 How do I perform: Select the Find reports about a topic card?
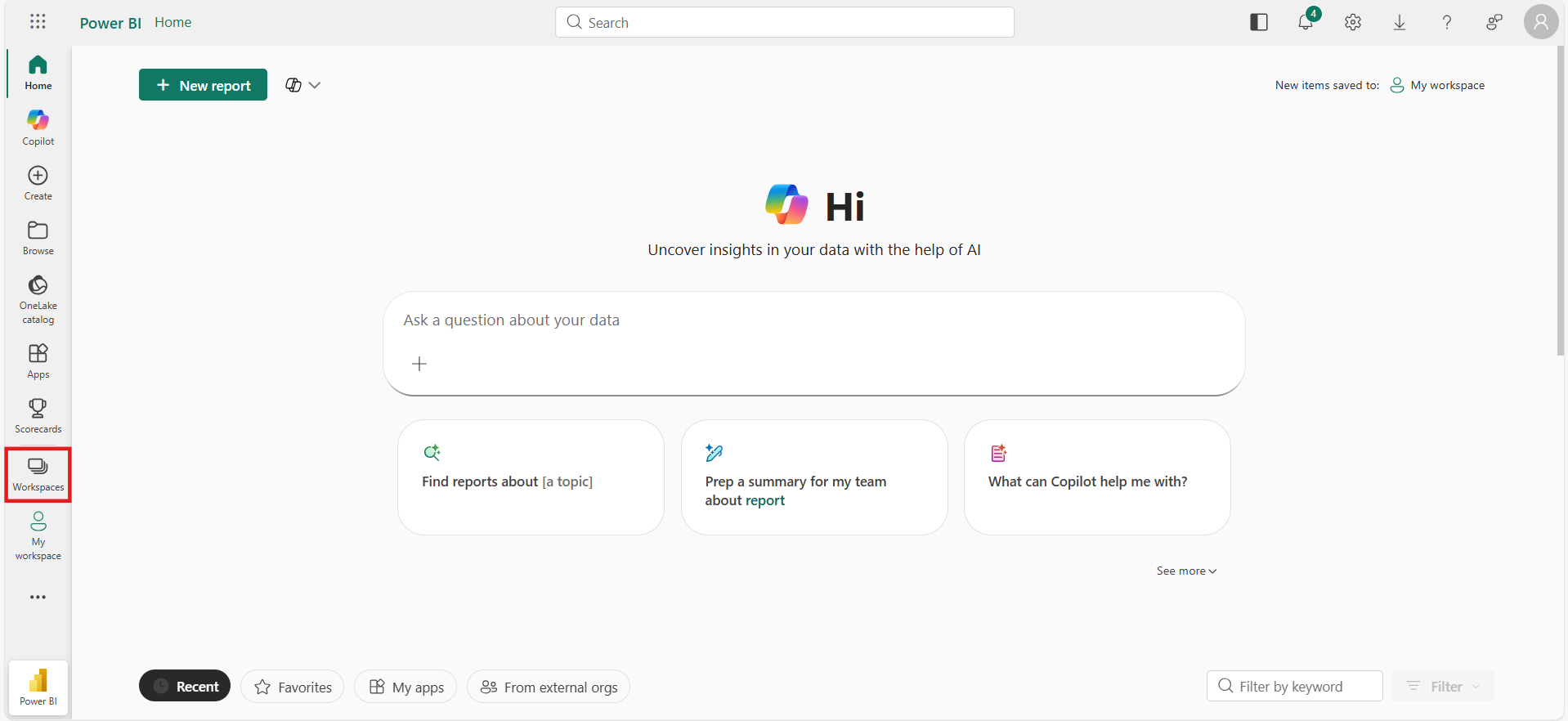tap(531, 477)
